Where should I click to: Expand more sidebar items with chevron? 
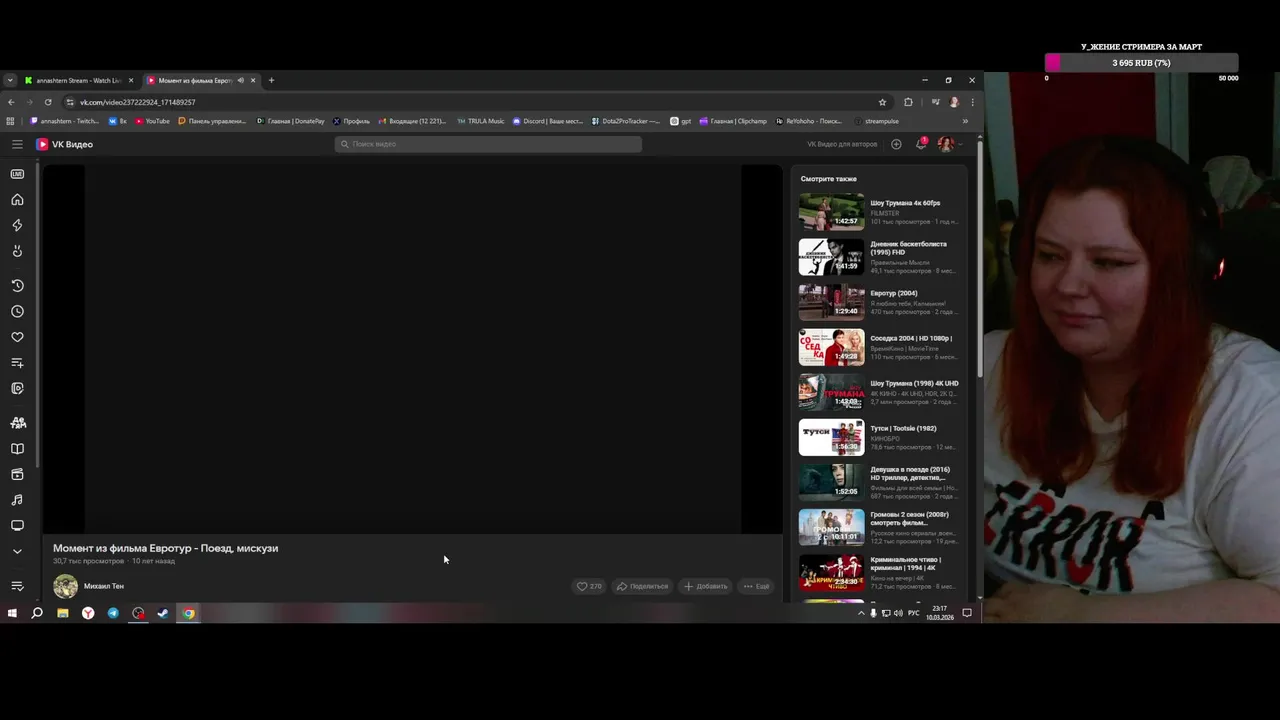click(x=17, y=551)
